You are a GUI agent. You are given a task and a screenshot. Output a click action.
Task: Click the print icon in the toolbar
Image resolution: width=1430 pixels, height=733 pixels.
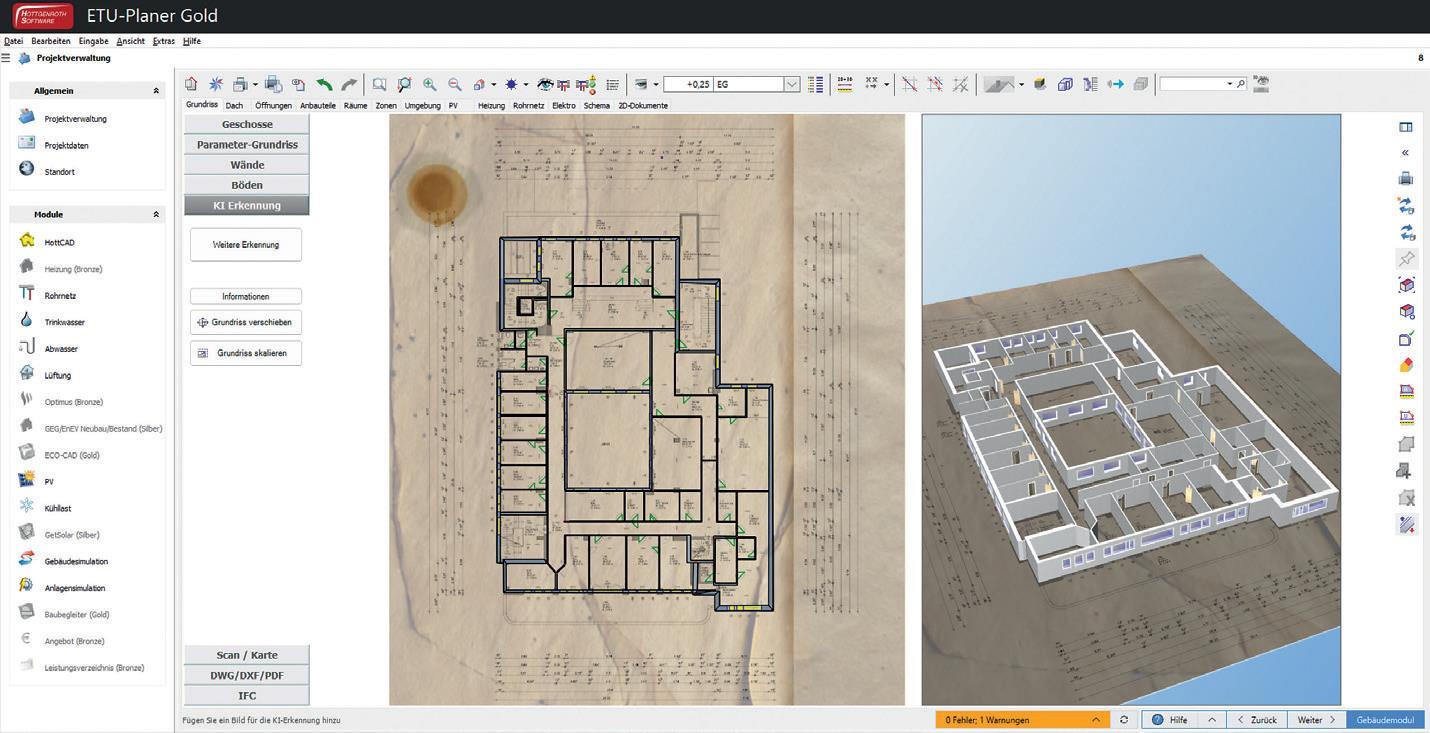click(240, 85)
